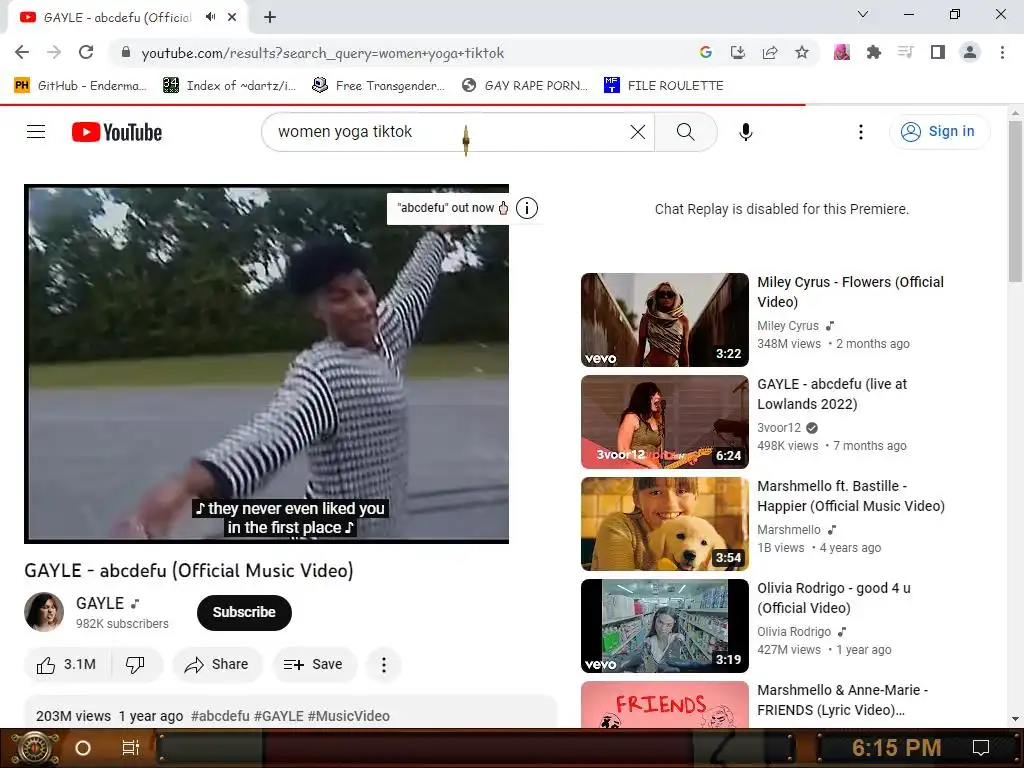Open the video info card icon
Viewport: 1024px width, 768px height.
(527, 208)
